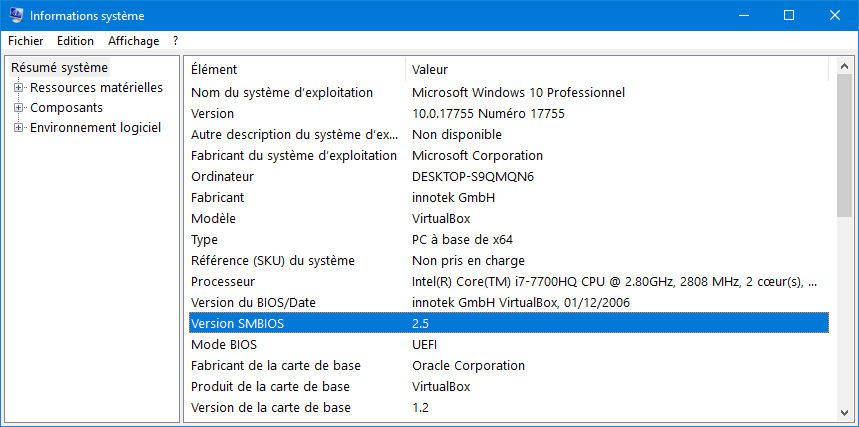The width and height of the screenshot is (859, 427).
Task: Sort by the Valeur column header
Action: [617, 70]
